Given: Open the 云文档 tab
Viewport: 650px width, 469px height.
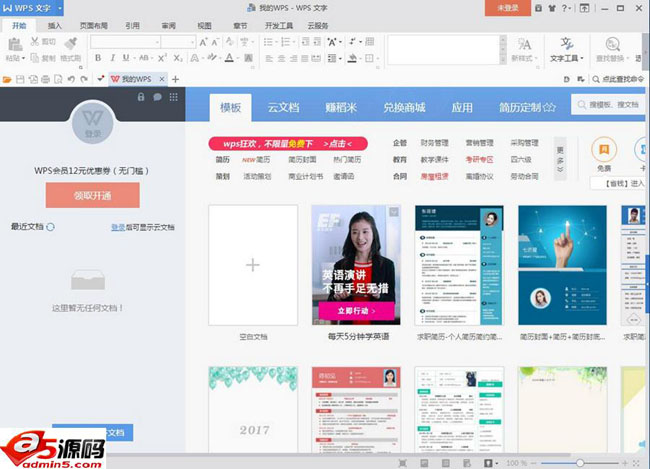Looking at the screenshot, I should tap(284, 108).
